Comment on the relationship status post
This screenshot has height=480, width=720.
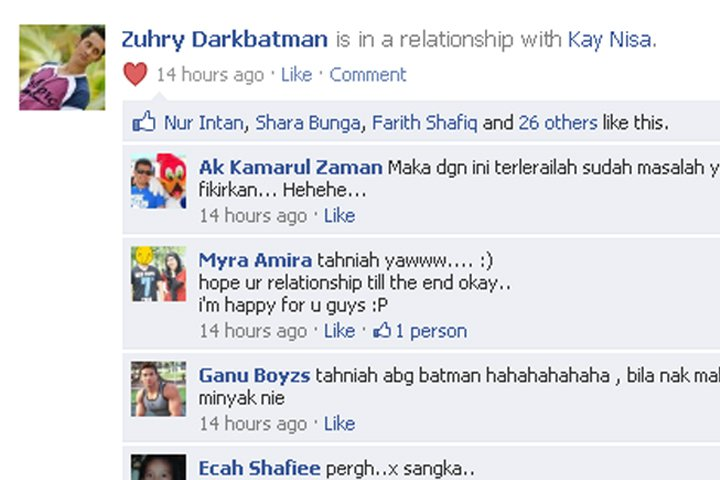coord(368,74)
